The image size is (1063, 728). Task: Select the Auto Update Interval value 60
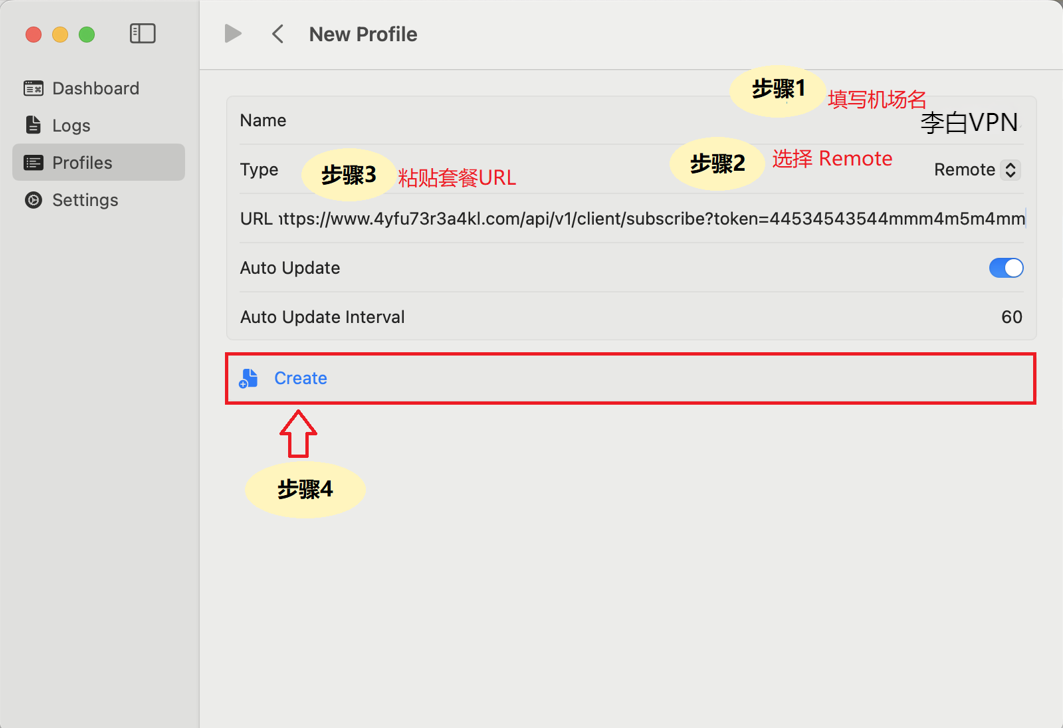(1011, 317)
